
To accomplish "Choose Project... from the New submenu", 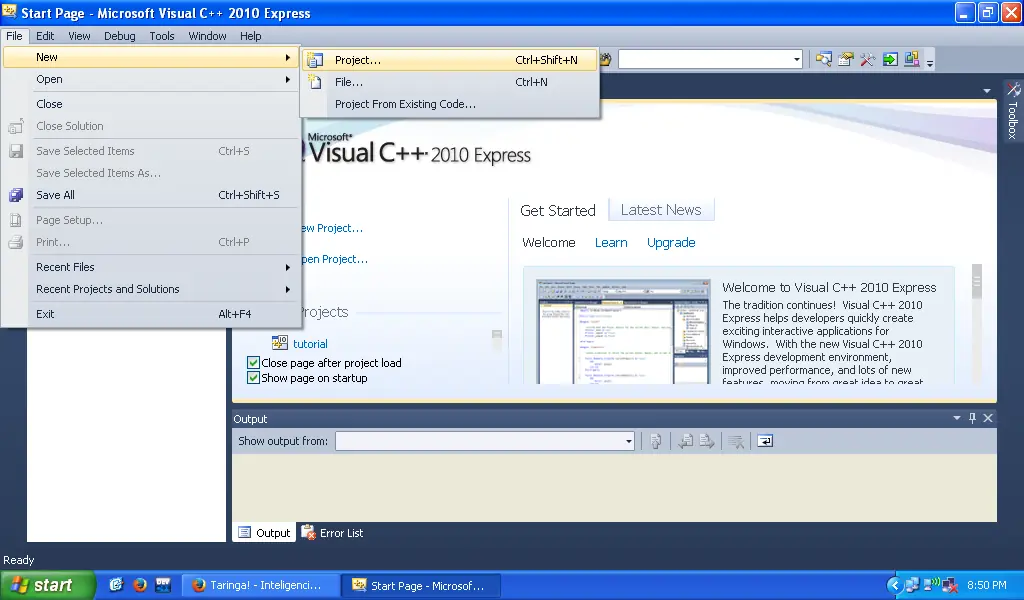I will pyautogui.click(x=449, y=60).
